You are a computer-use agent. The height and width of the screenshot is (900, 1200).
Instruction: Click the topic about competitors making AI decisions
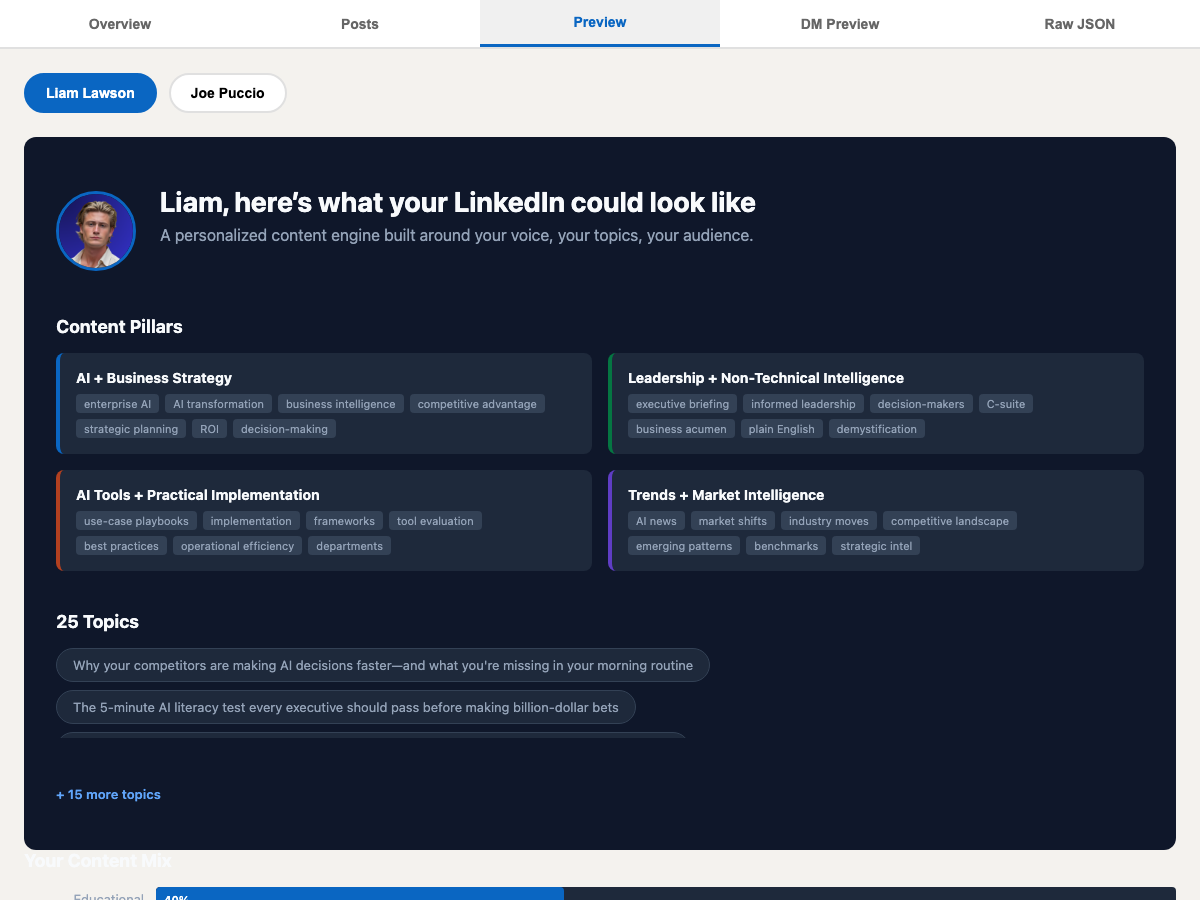click(382, 664)
